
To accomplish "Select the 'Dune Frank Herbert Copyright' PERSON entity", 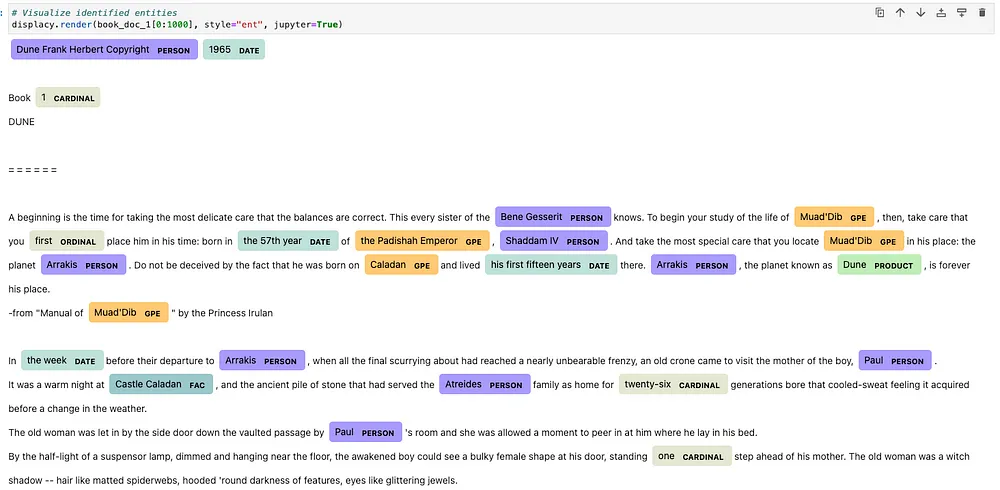I will pyautogui.click(x=104, y=50).
